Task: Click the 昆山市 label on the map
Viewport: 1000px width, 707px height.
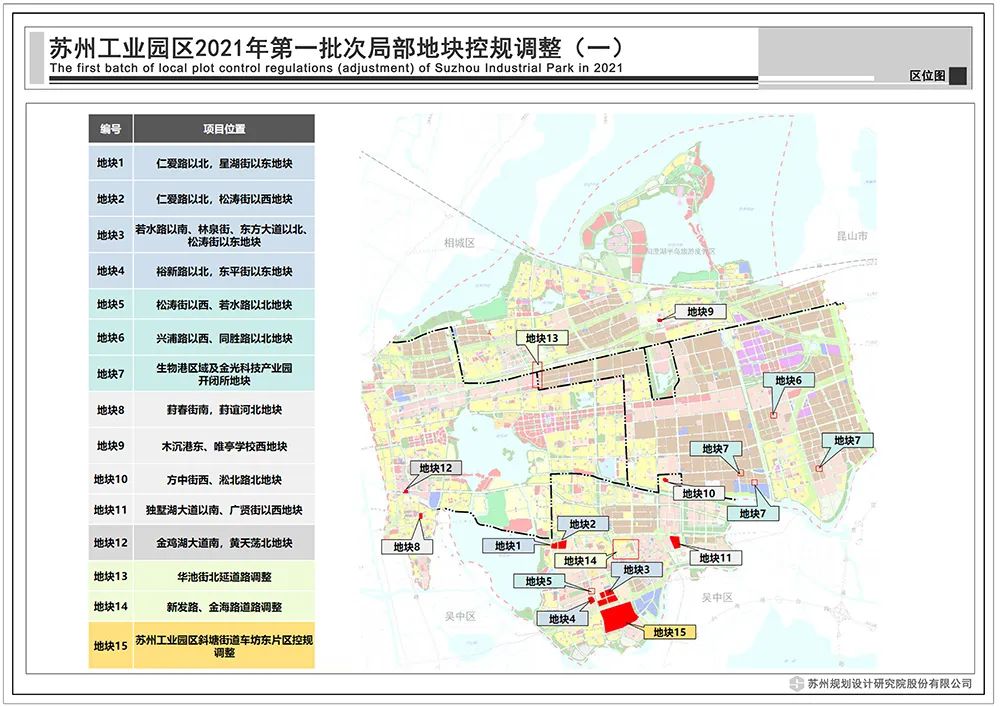Action: (852, 236)
